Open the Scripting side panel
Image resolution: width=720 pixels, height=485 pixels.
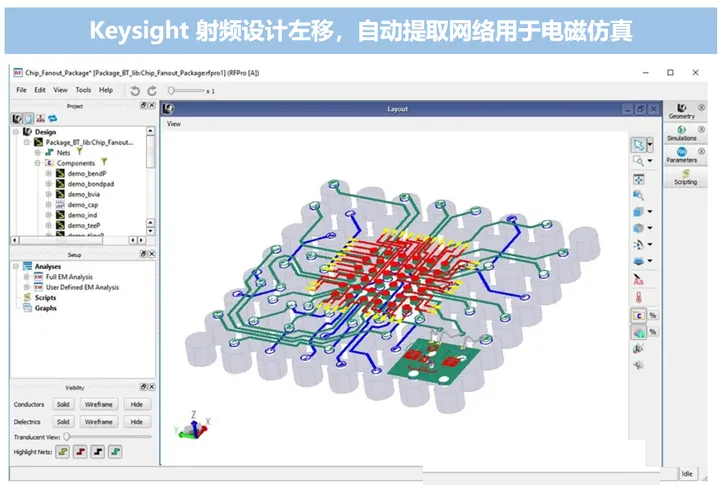[685, 177]
